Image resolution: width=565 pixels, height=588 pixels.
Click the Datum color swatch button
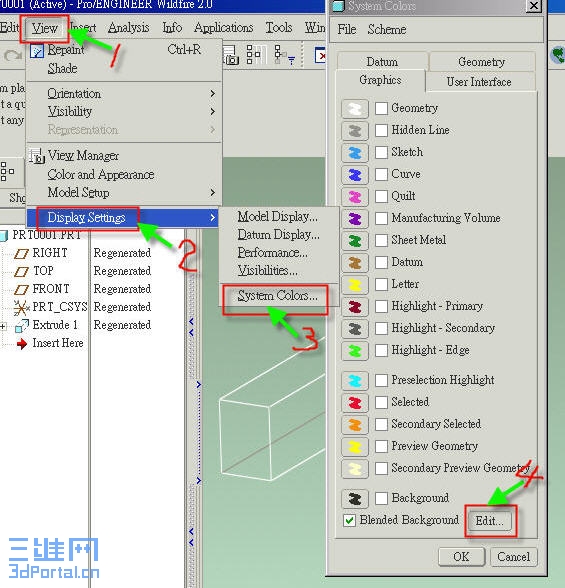(355, 263)
